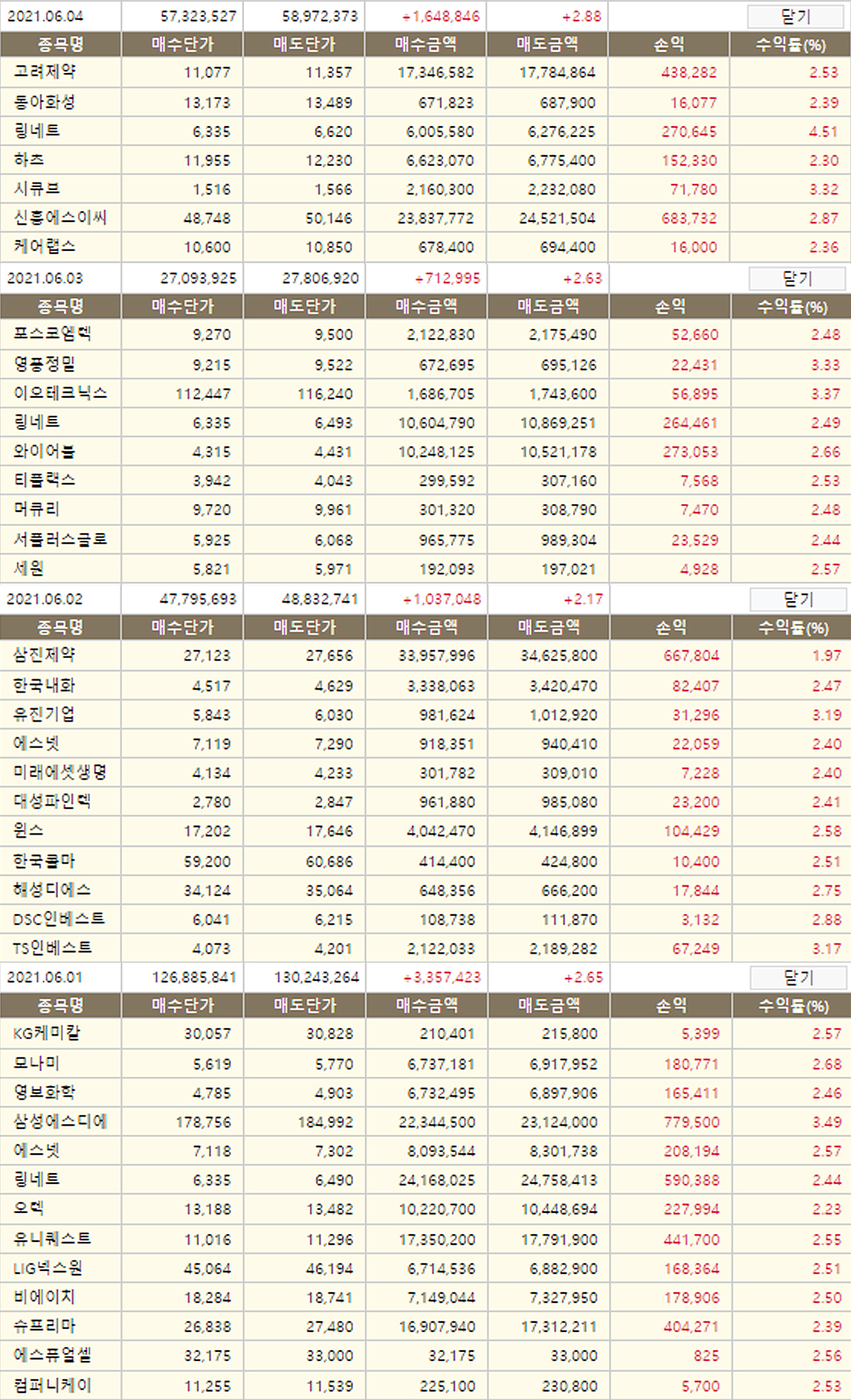
Task: Click the +1,648,846 profit total
Action: coord(441,16)
